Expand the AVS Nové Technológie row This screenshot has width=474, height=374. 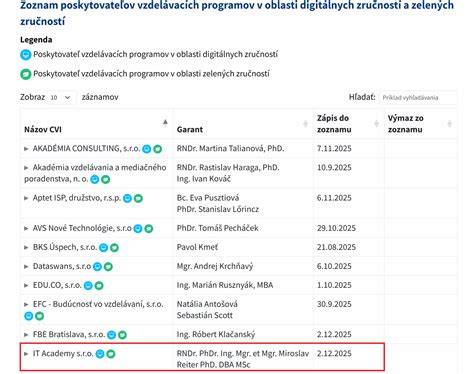[x=26, y=228]
